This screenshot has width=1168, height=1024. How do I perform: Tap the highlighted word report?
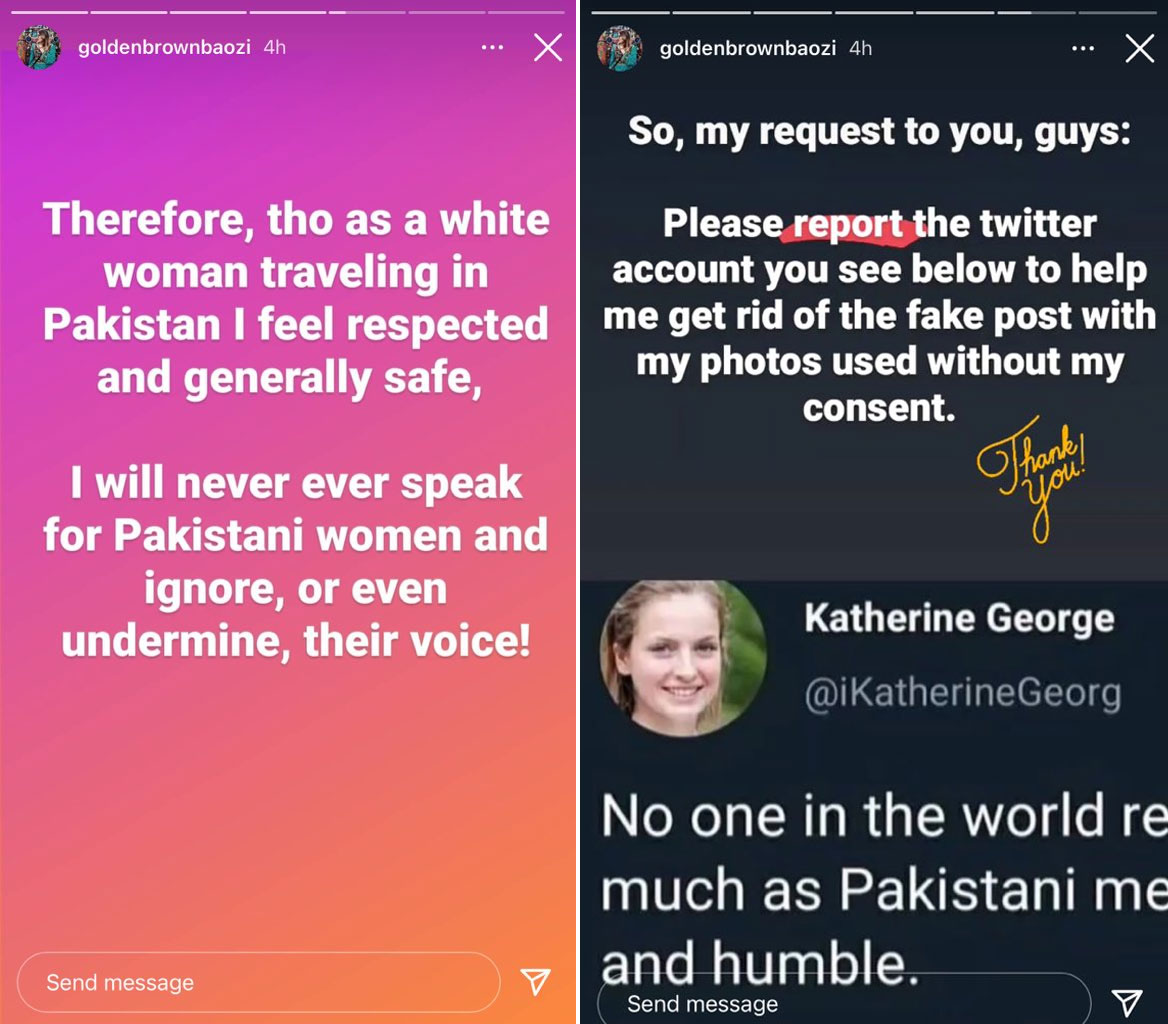[848, 223]
